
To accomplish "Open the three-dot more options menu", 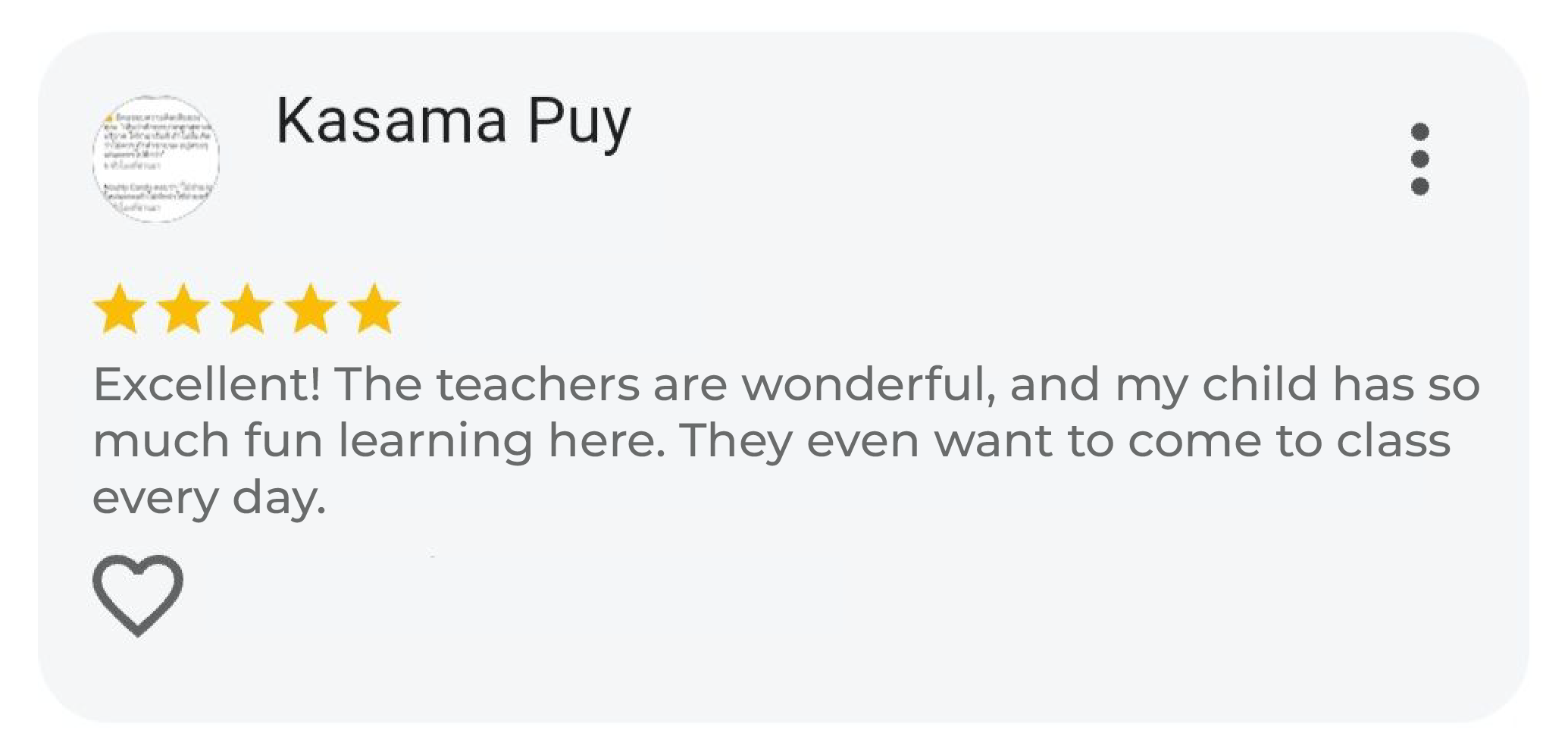I will click(x=1419, y=159).
